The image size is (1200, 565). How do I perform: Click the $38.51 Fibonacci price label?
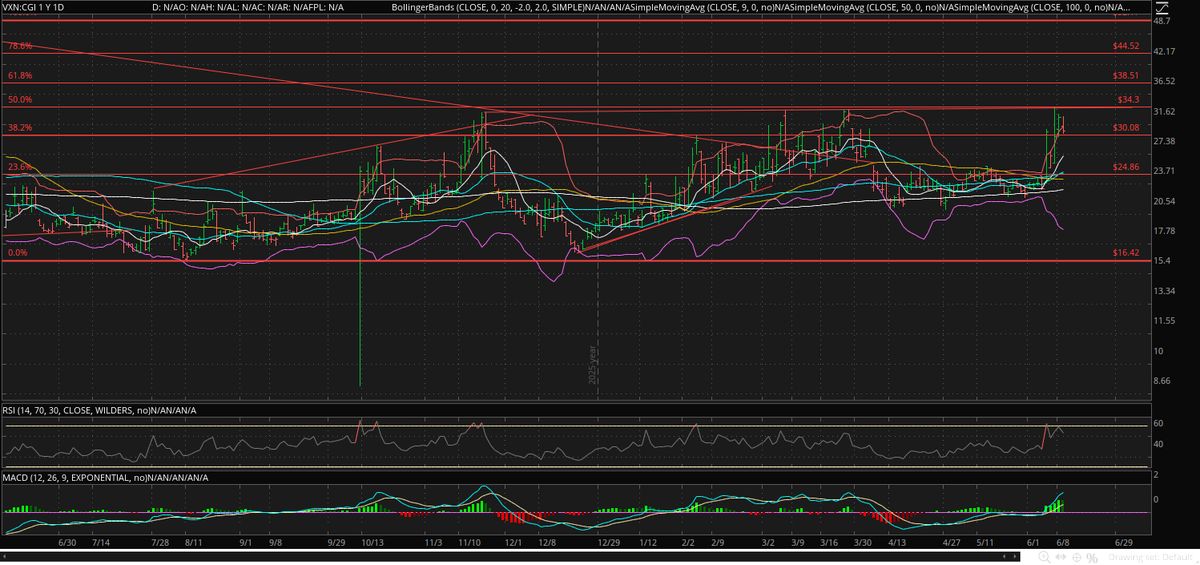(x=1126, y=75)
